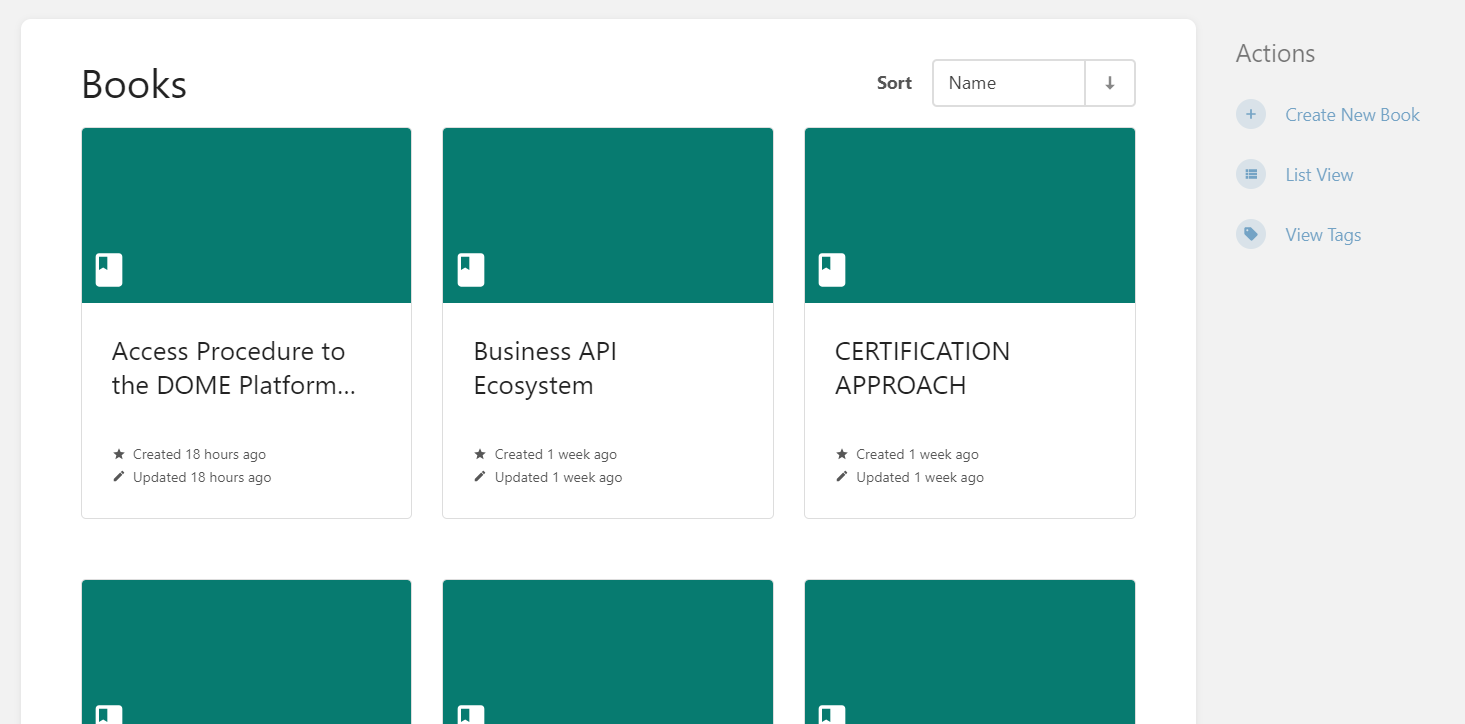
Task: Open the View Tags link
Action: click(1323, 234)
